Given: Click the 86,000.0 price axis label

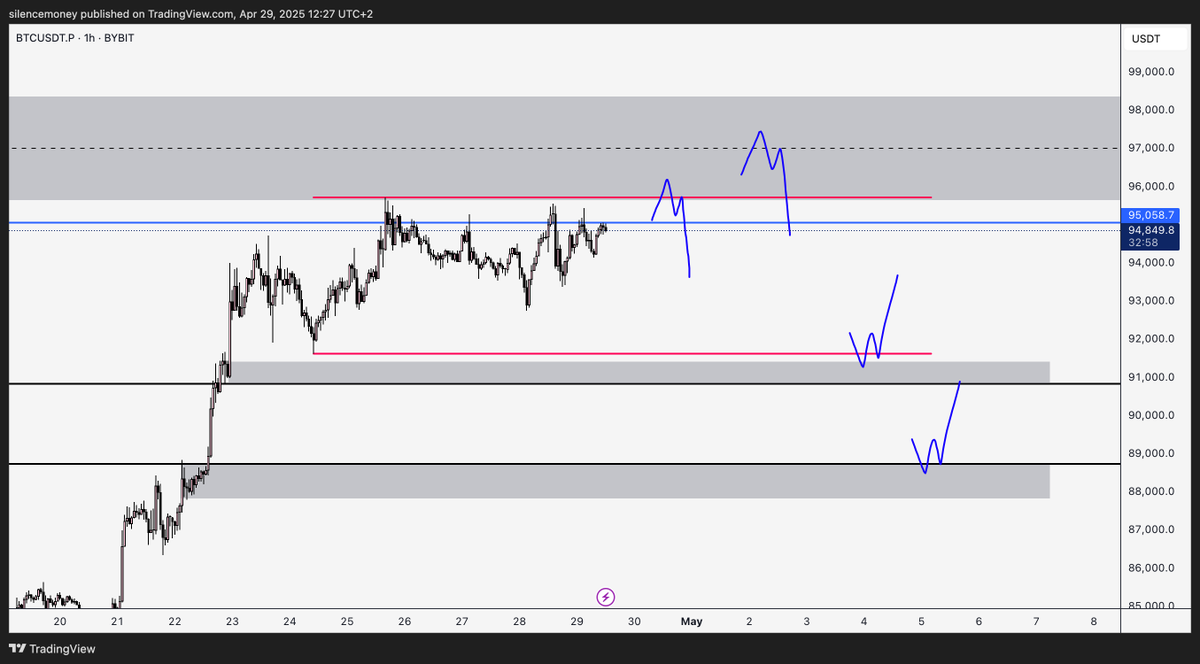Looking at the screenshot, I should (1151, 567).
